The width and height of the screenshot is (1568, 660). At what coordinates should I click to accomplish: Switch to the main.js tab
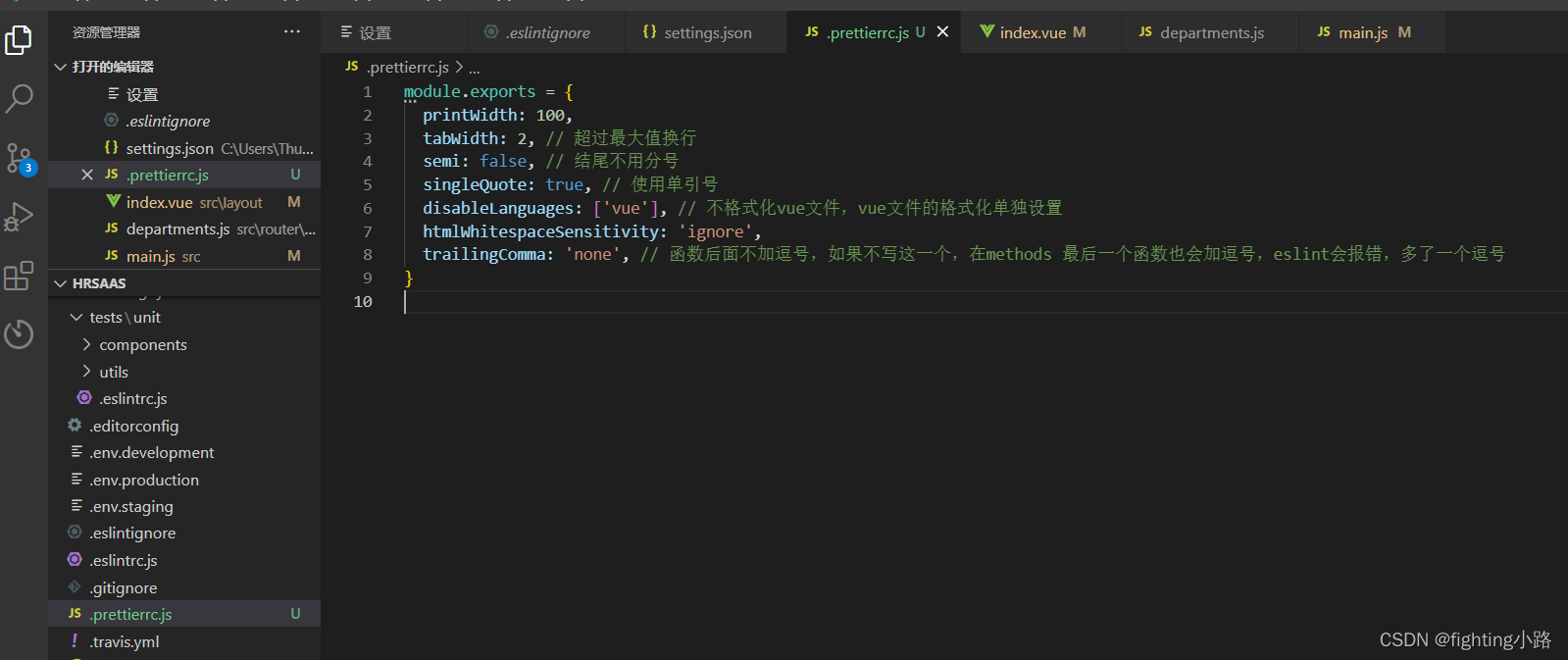[1371, 32]
